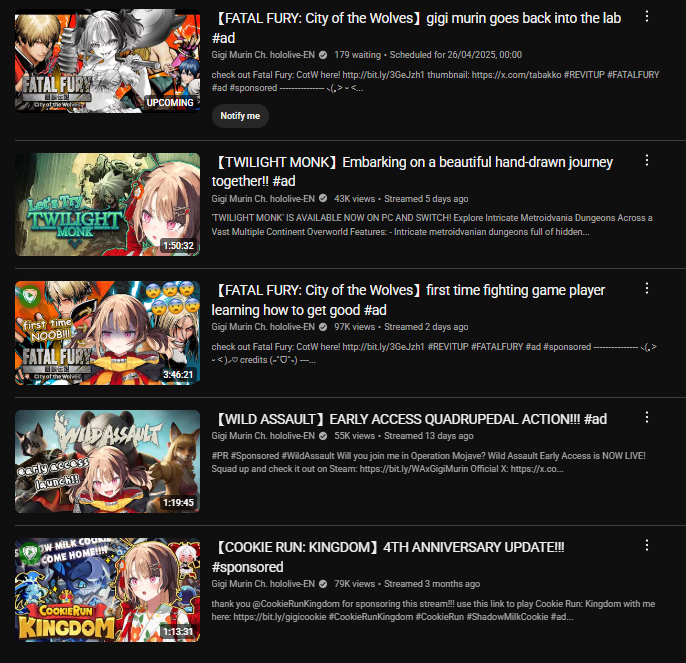The width and height of the screenshot is (686, 663).
Task: Open three-dot menu for Twilight Monk video
Action: pyautogui.click(x=647, y=160)
